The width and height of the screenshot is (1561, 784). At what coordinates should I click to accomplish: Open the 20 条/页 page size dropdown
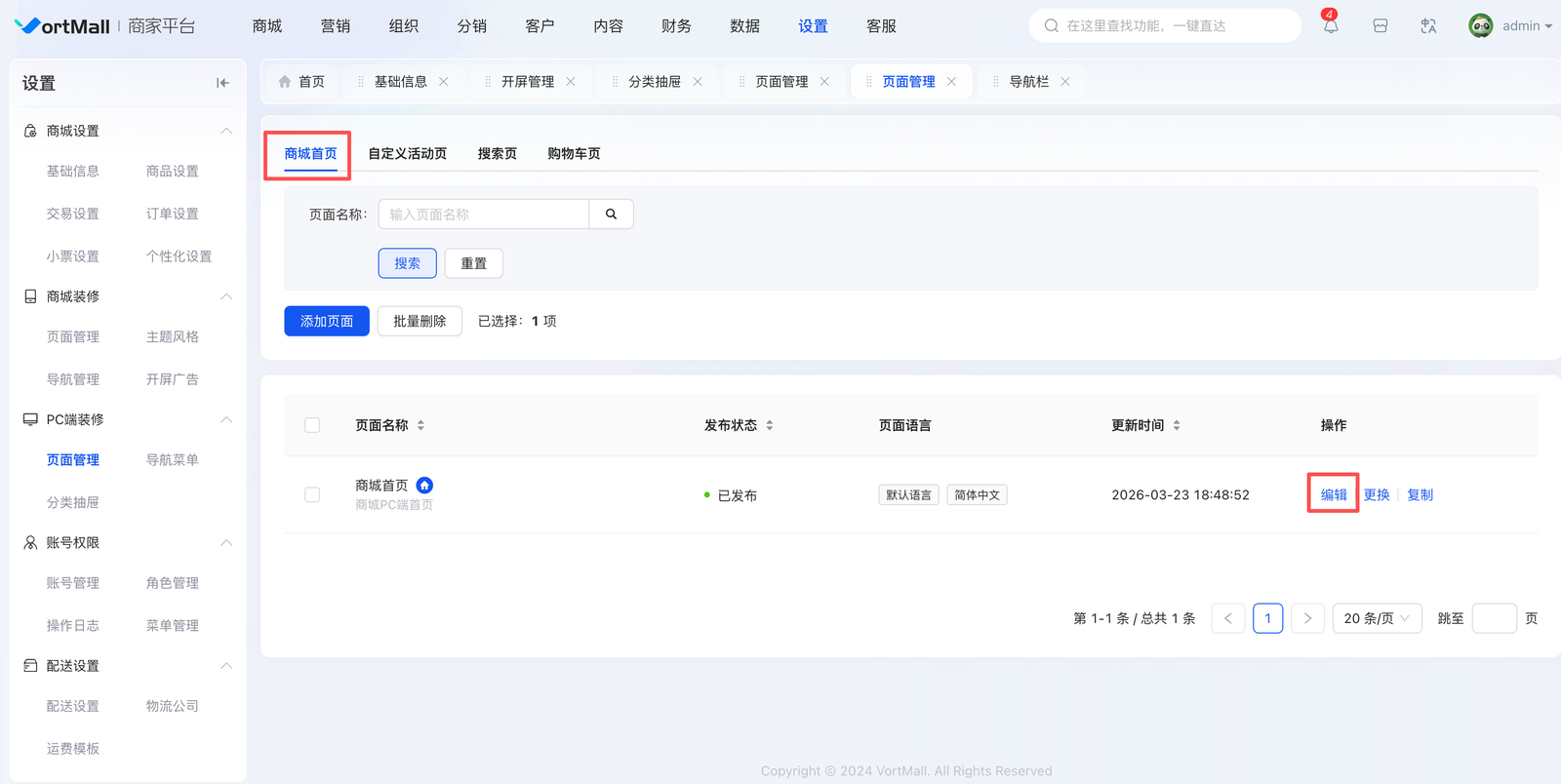point(1377,618)
